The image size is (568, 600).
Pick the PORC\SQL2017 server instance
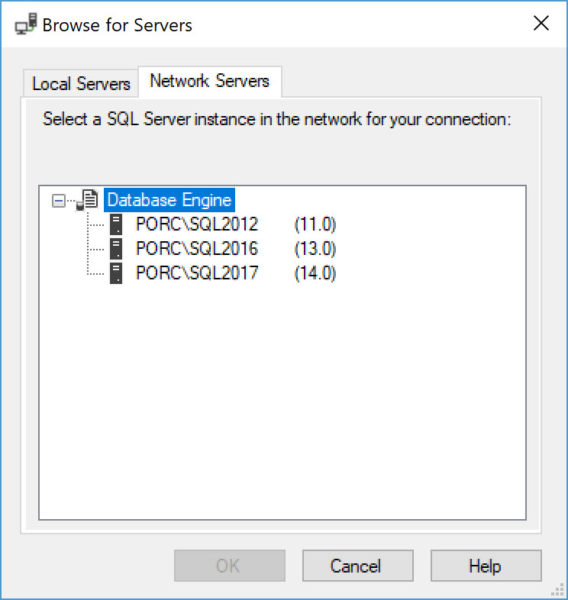[x=197, y=273]
